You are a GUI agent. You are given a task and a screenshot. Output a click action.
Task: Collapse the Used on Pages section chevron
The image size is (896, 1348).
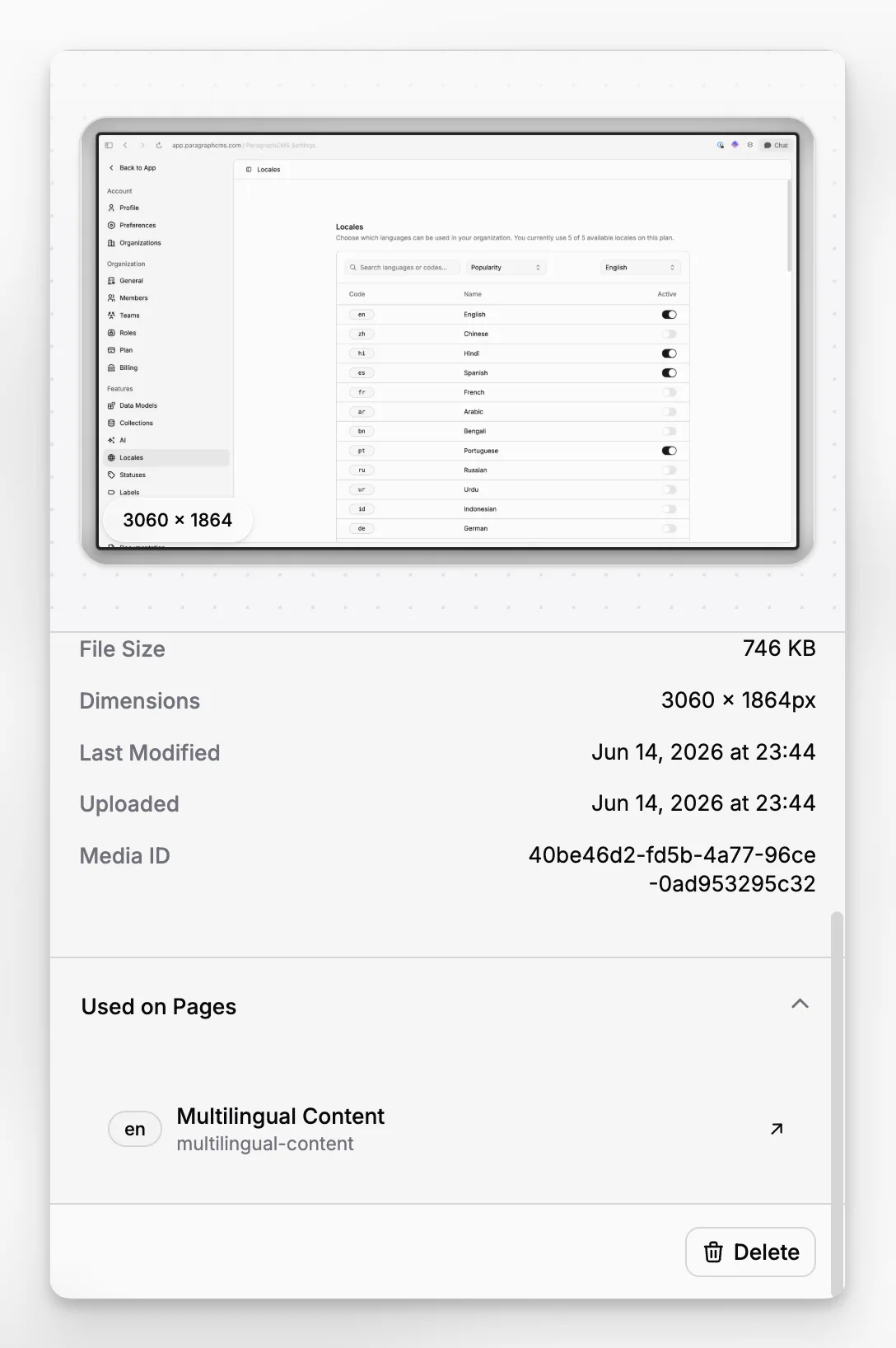click(x=800, y=1004)
